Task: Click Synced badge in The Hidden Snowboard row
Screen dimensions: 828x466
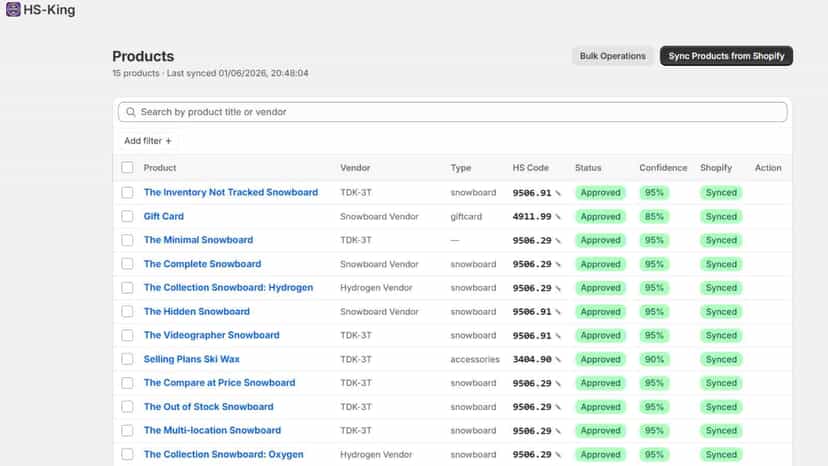Action: pos(721,312)
